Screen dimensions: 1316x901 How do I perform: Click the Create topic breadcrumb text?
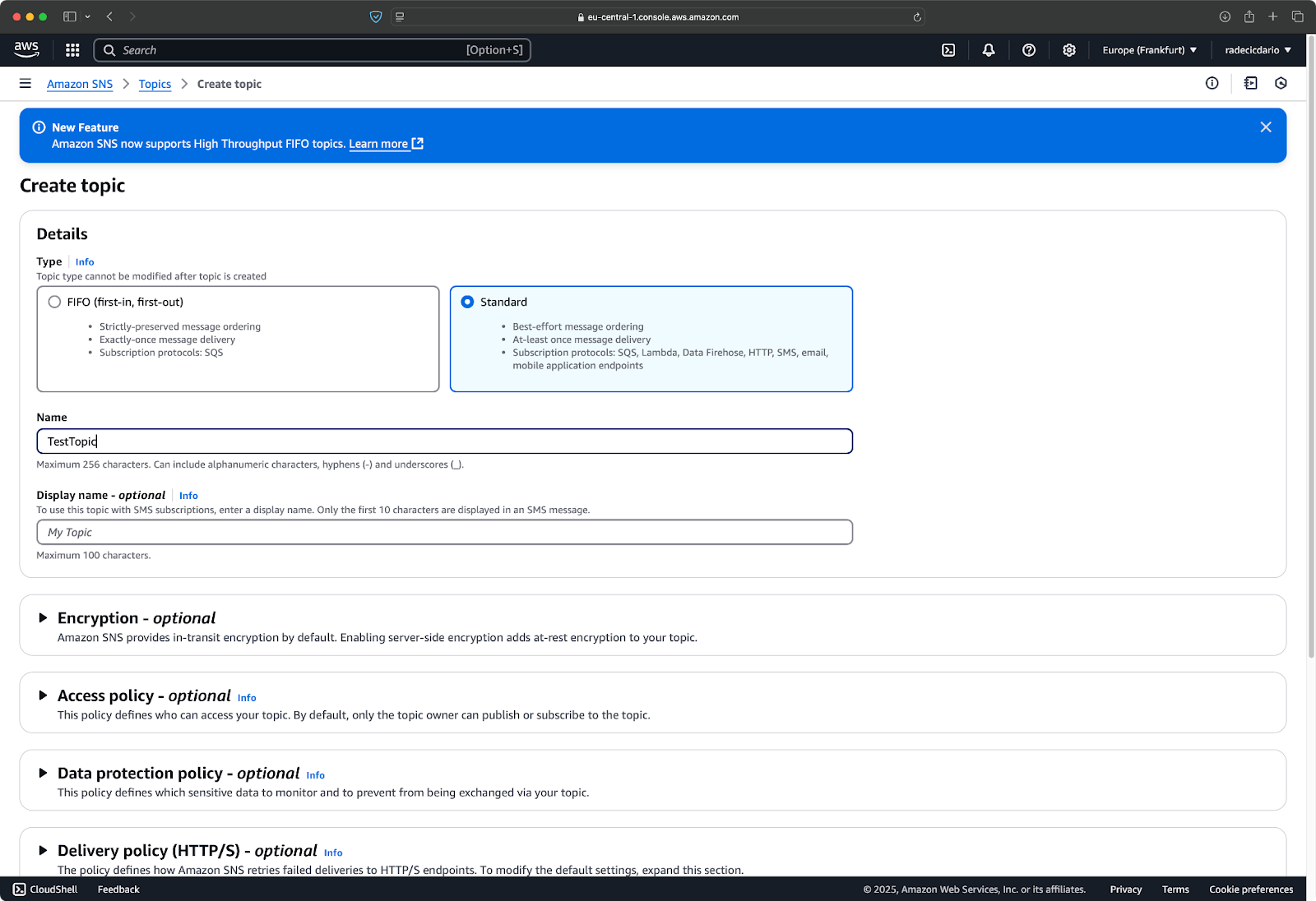229,84
